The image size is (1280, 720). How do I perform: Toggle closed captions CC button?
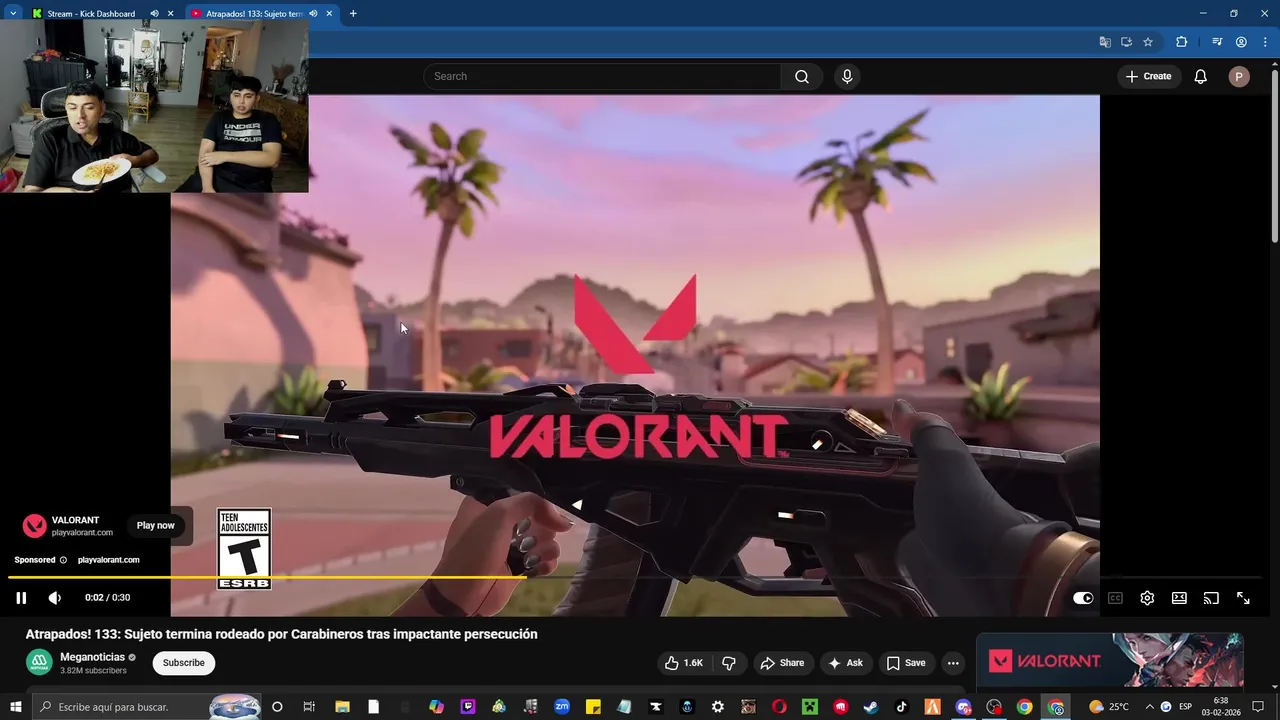pyautogui.click(x=1115, y=598)
